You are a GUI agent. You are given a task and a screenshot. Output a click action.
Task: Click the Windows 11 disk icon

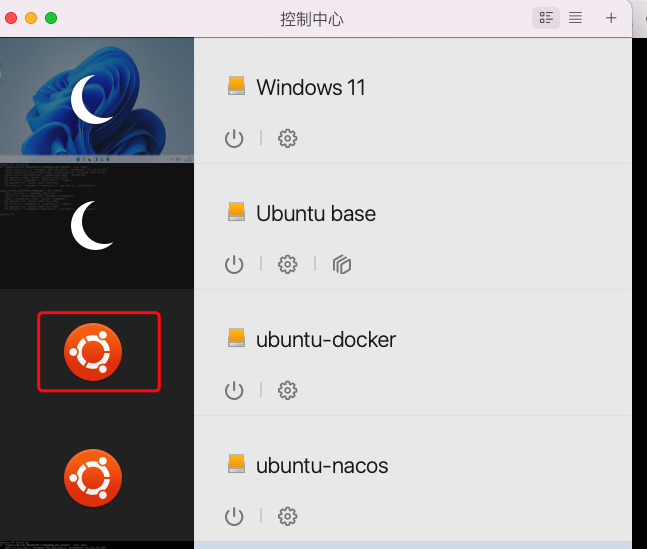[236, 85]
